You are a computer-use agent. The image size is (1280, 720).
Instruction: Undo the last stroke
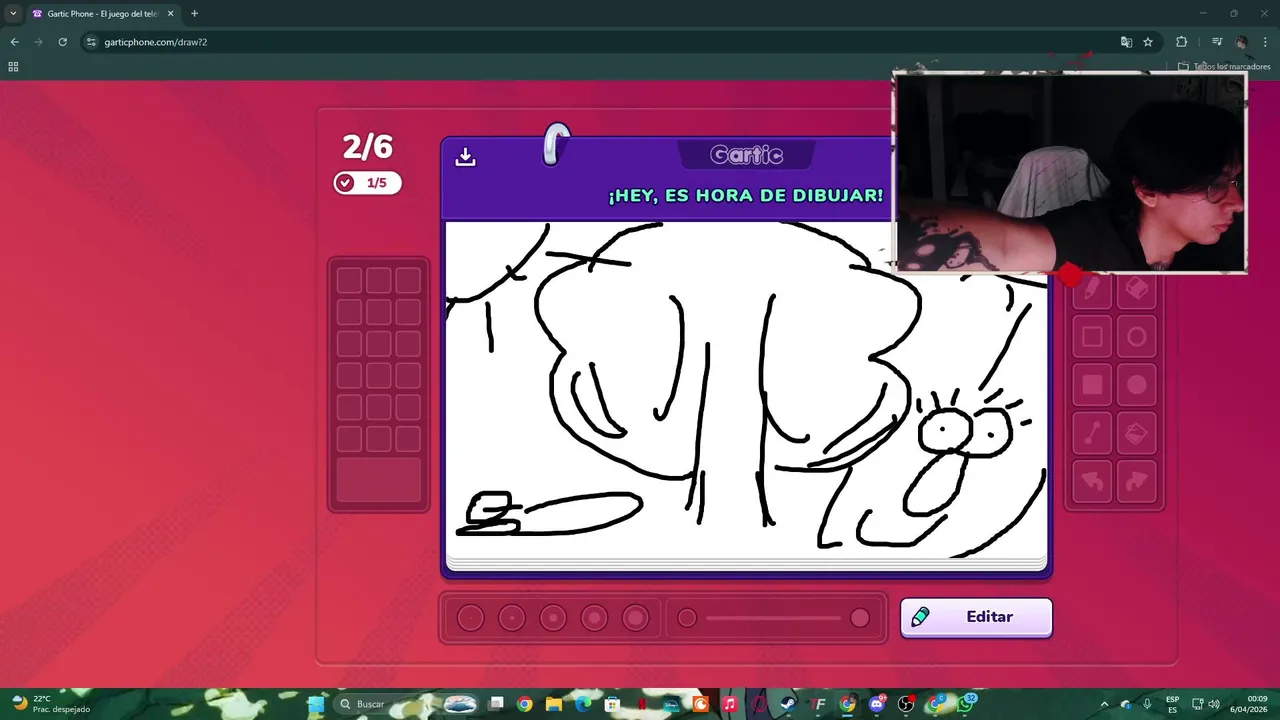[x=1092, y=482]
